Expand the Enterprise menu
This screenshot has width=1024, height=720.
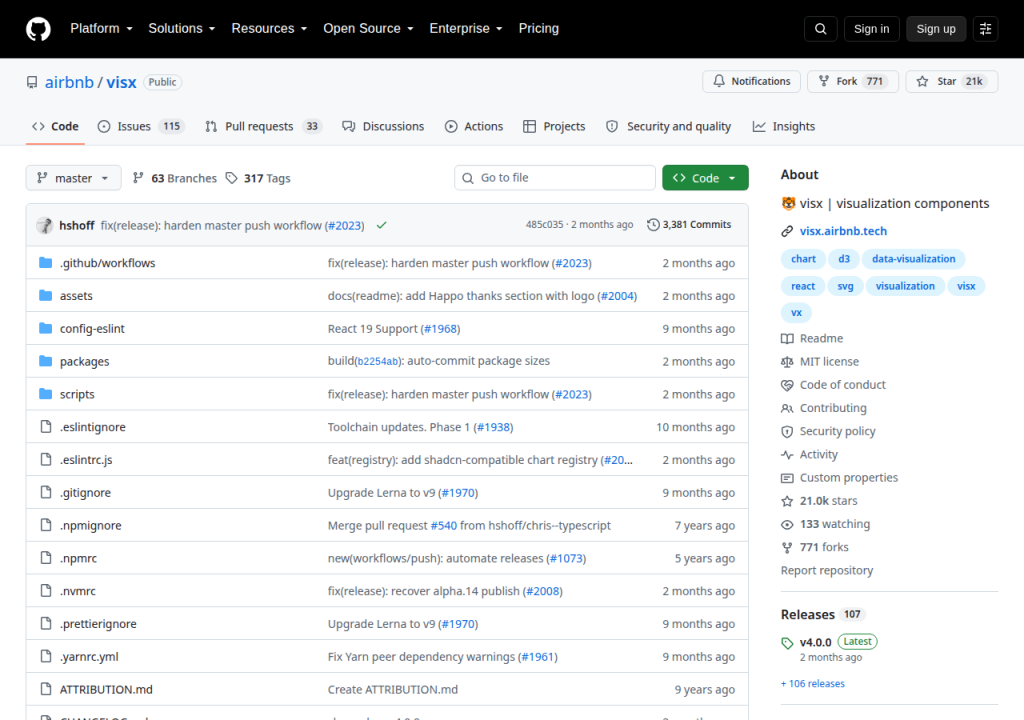(x=466, y=29)
